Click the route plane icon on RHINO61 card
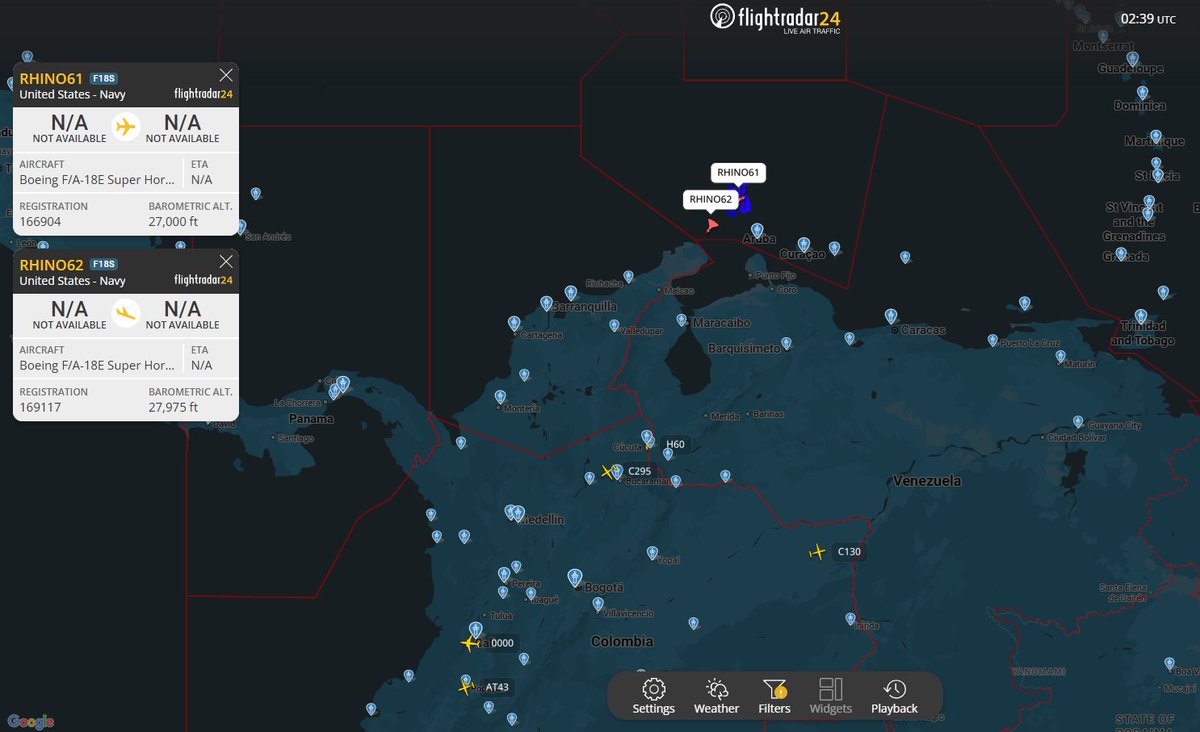Image resolution: width=1200 pixels, height=732 pixels. pos(125,128)
